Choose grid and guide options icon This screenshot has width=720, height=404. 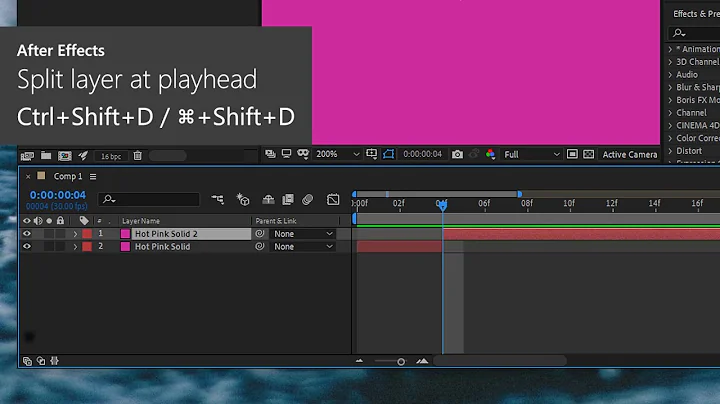[371, 154]
